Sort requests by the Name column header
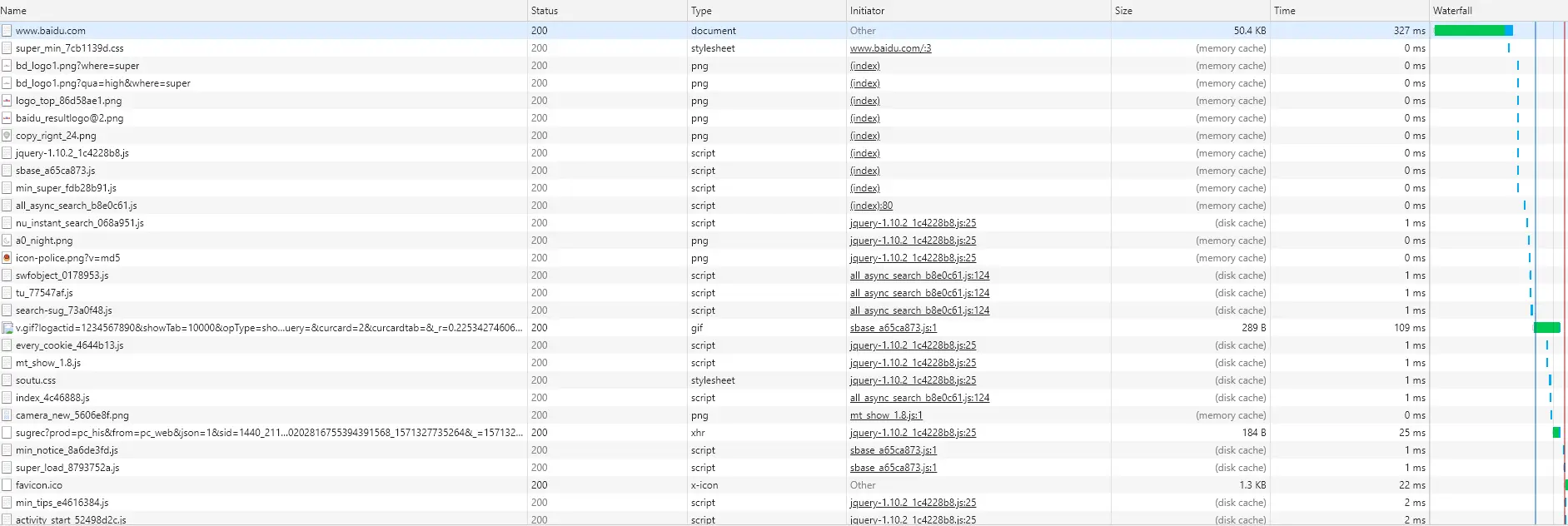 coord(263,11)
